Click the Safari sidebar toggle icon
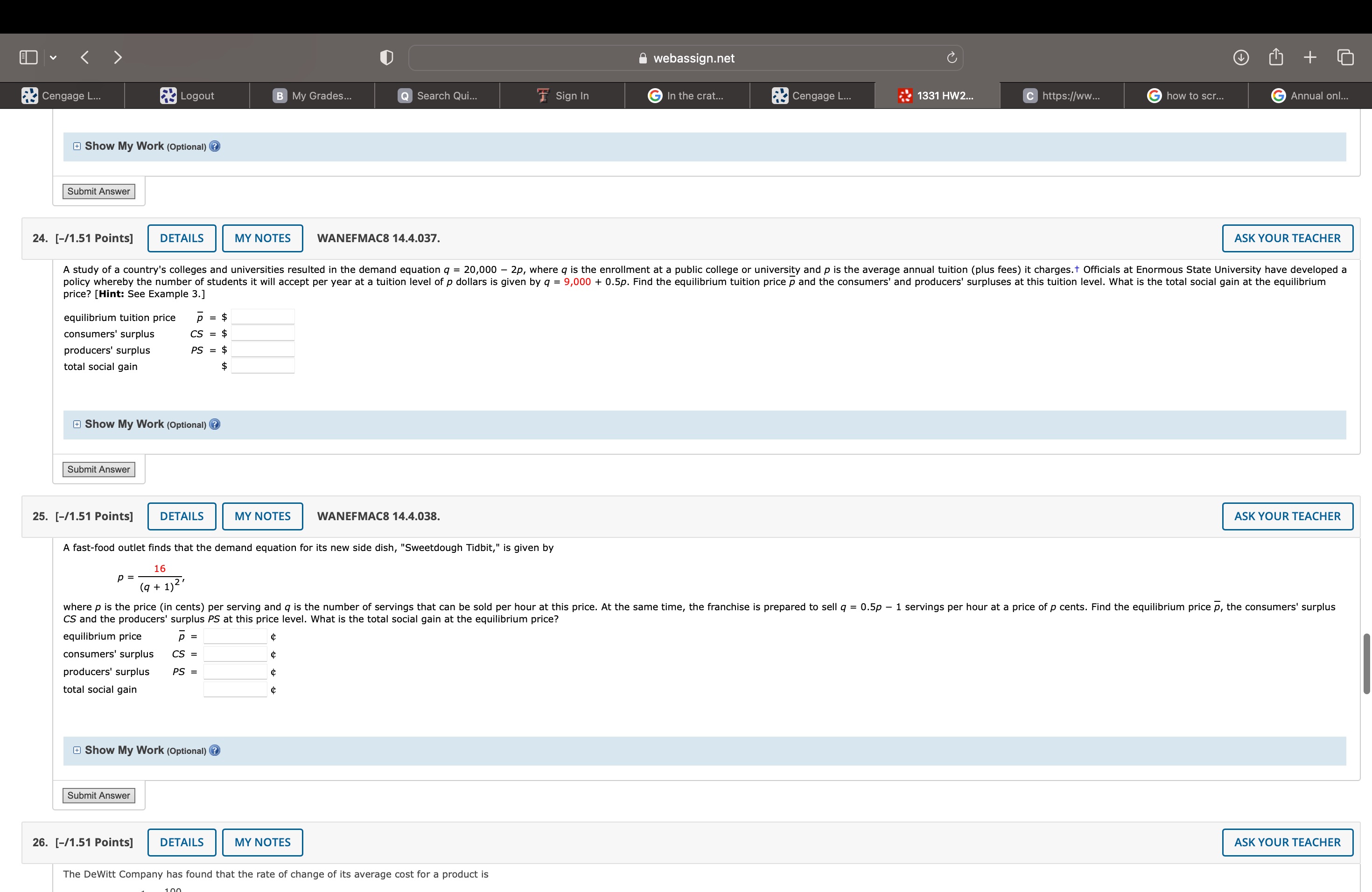1372x892 pixels. click(28, 58)
